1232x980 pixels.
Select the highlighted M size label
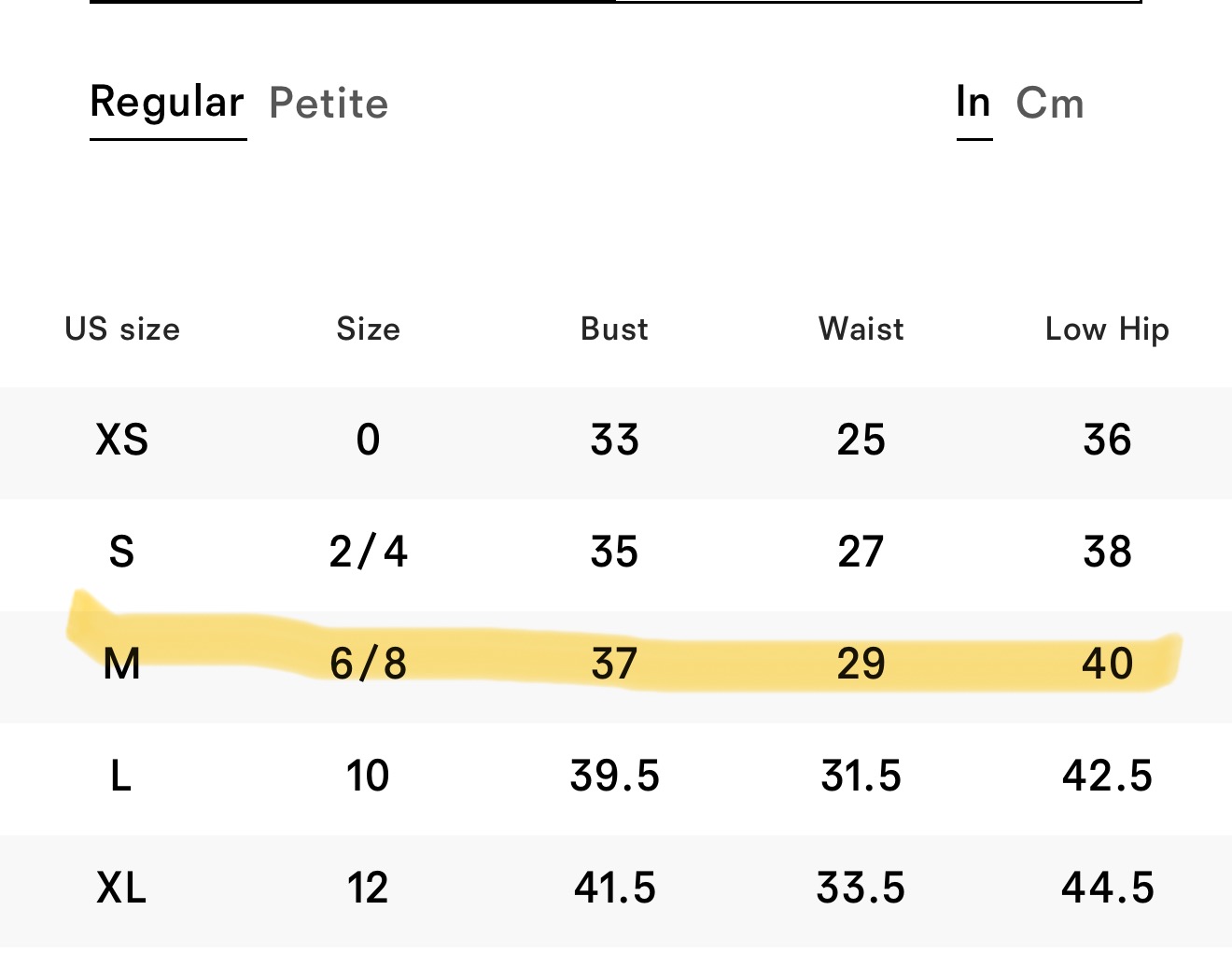(122, 664)
